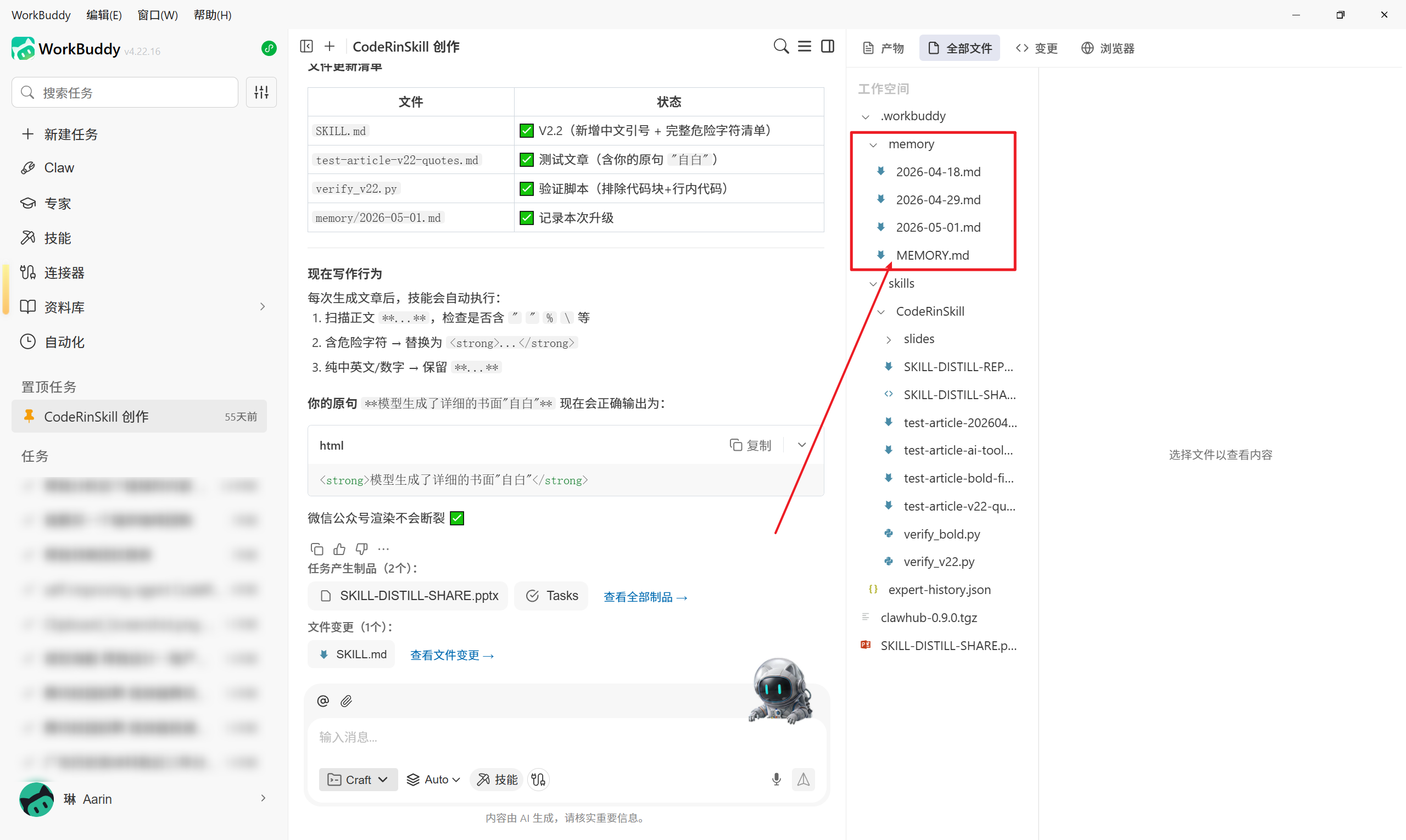Open 2026-05-01.md in memory folder

[x=938, y=227]
